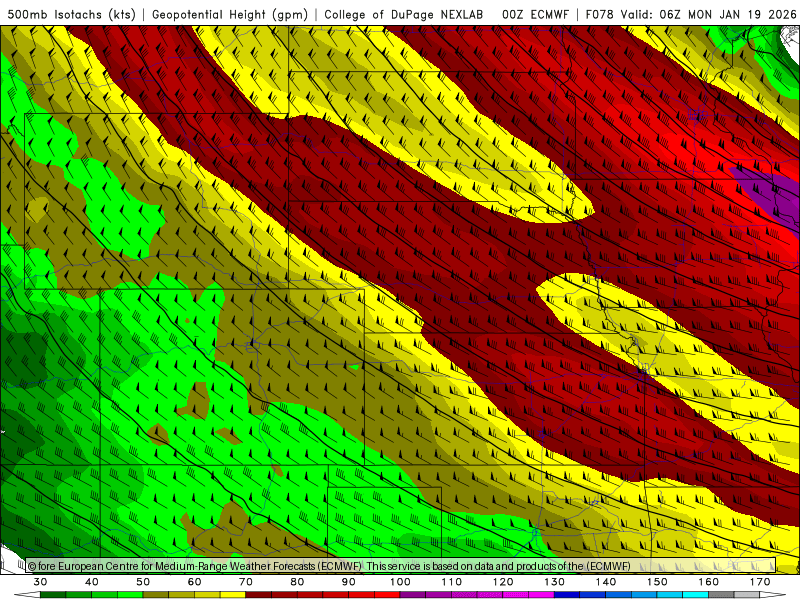
Task: Click the 'Geopotential Height (gpm)' header label
Action: click(x=230, y=15)
